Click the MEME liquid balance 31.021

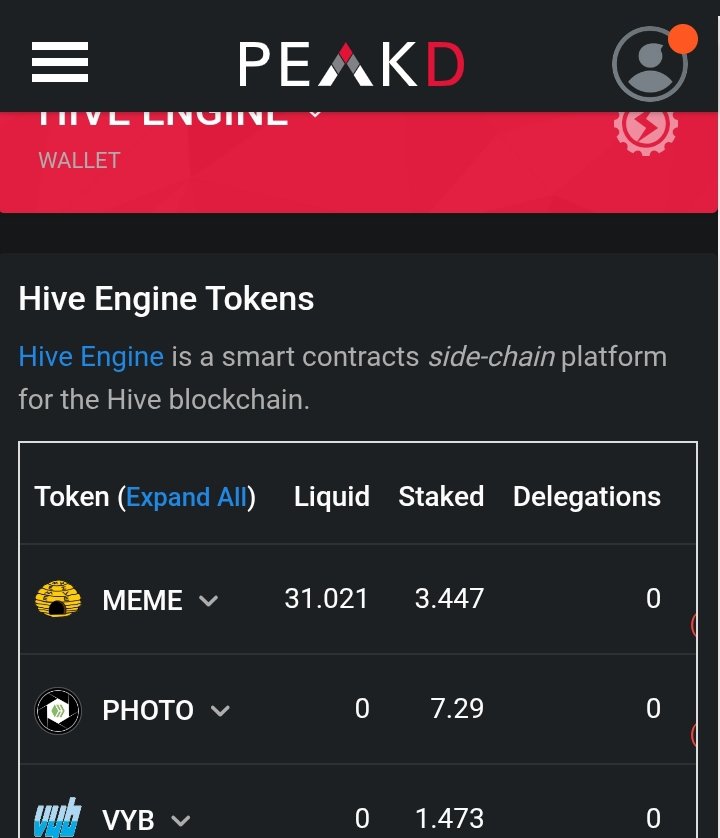326,599
